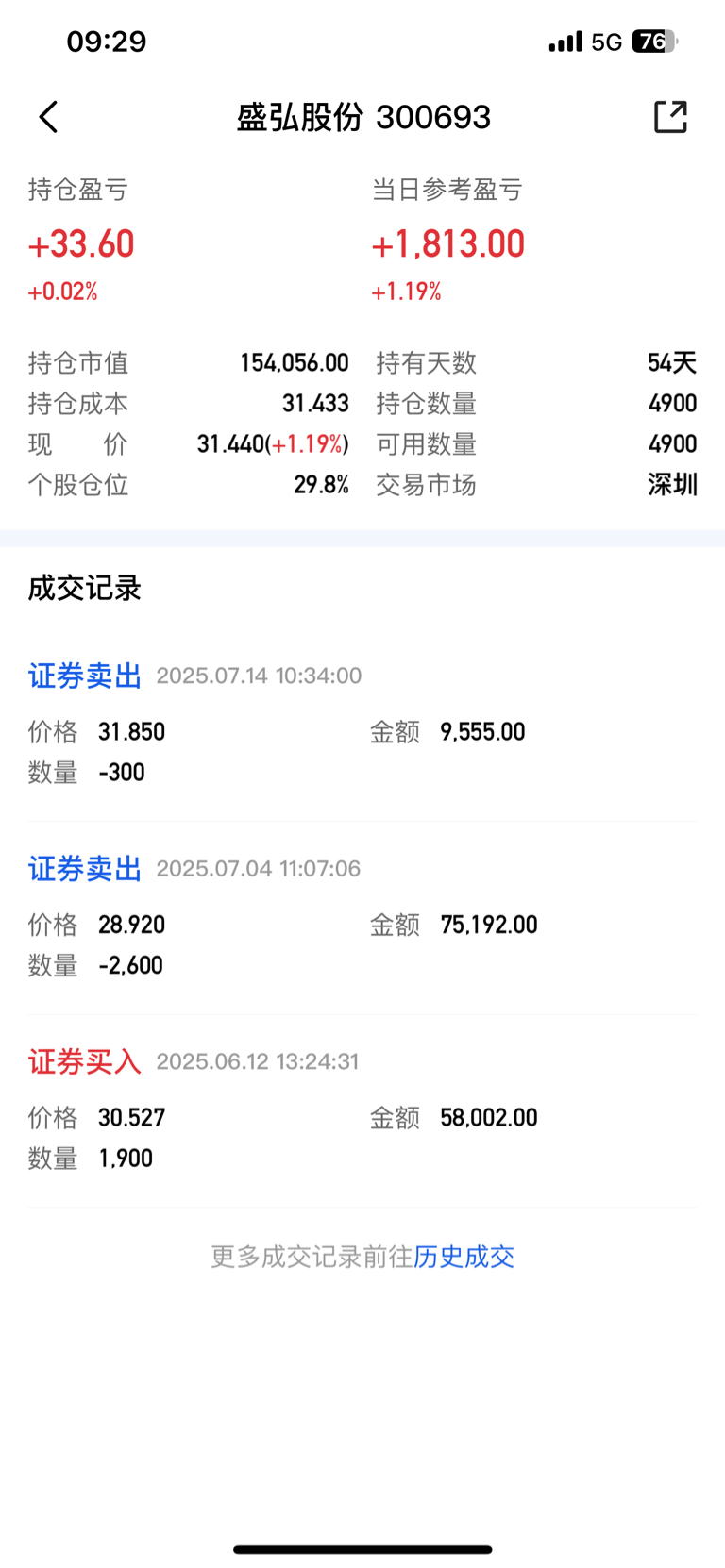The image size is (725, 1568).
Task: Tap the 持仓成本 31.433 row
Action: coord(189,404)
